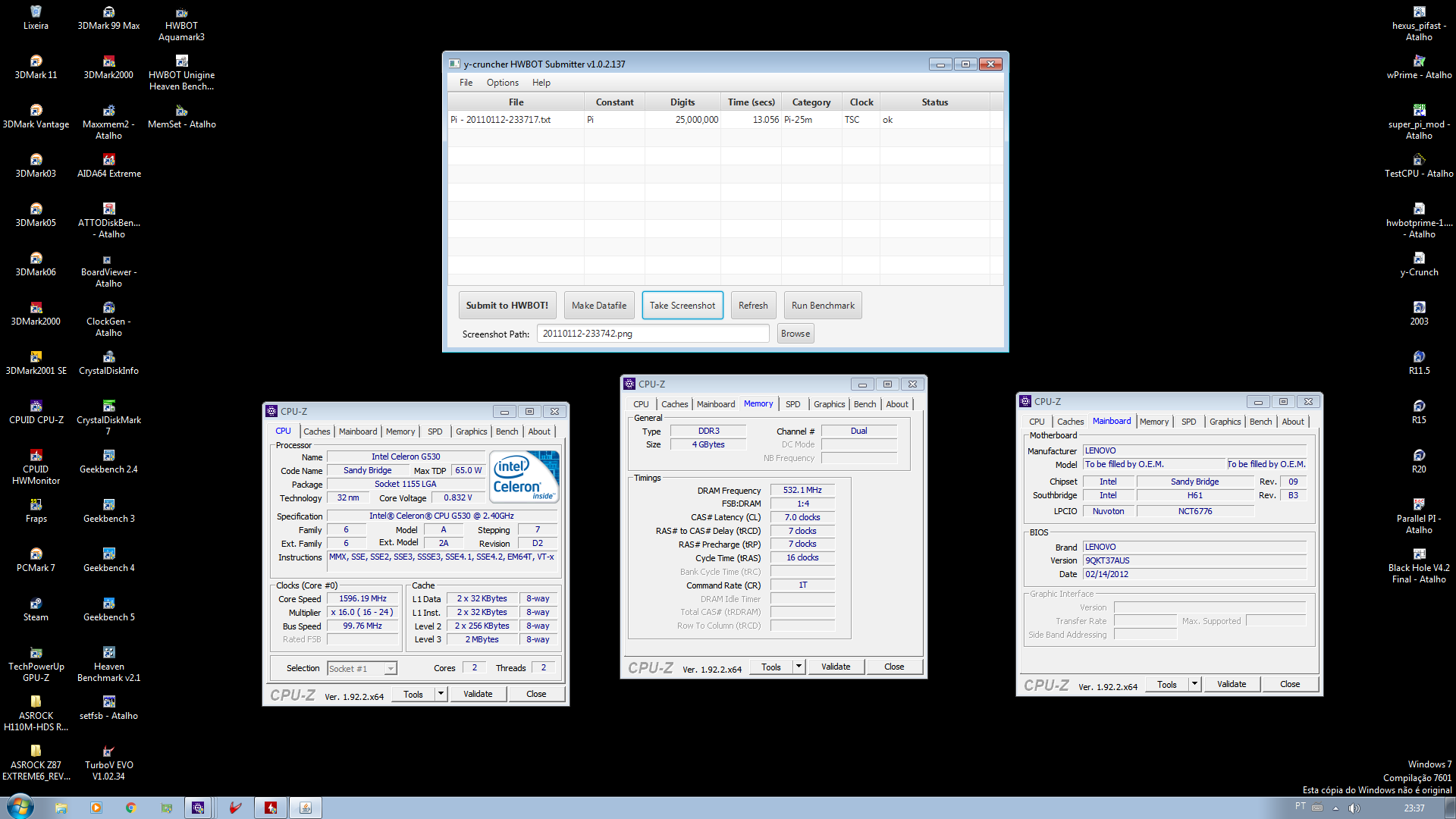Select the R15 Cinebench desktop icon
The image size is (1456, 819).
tap(1419, 413)
